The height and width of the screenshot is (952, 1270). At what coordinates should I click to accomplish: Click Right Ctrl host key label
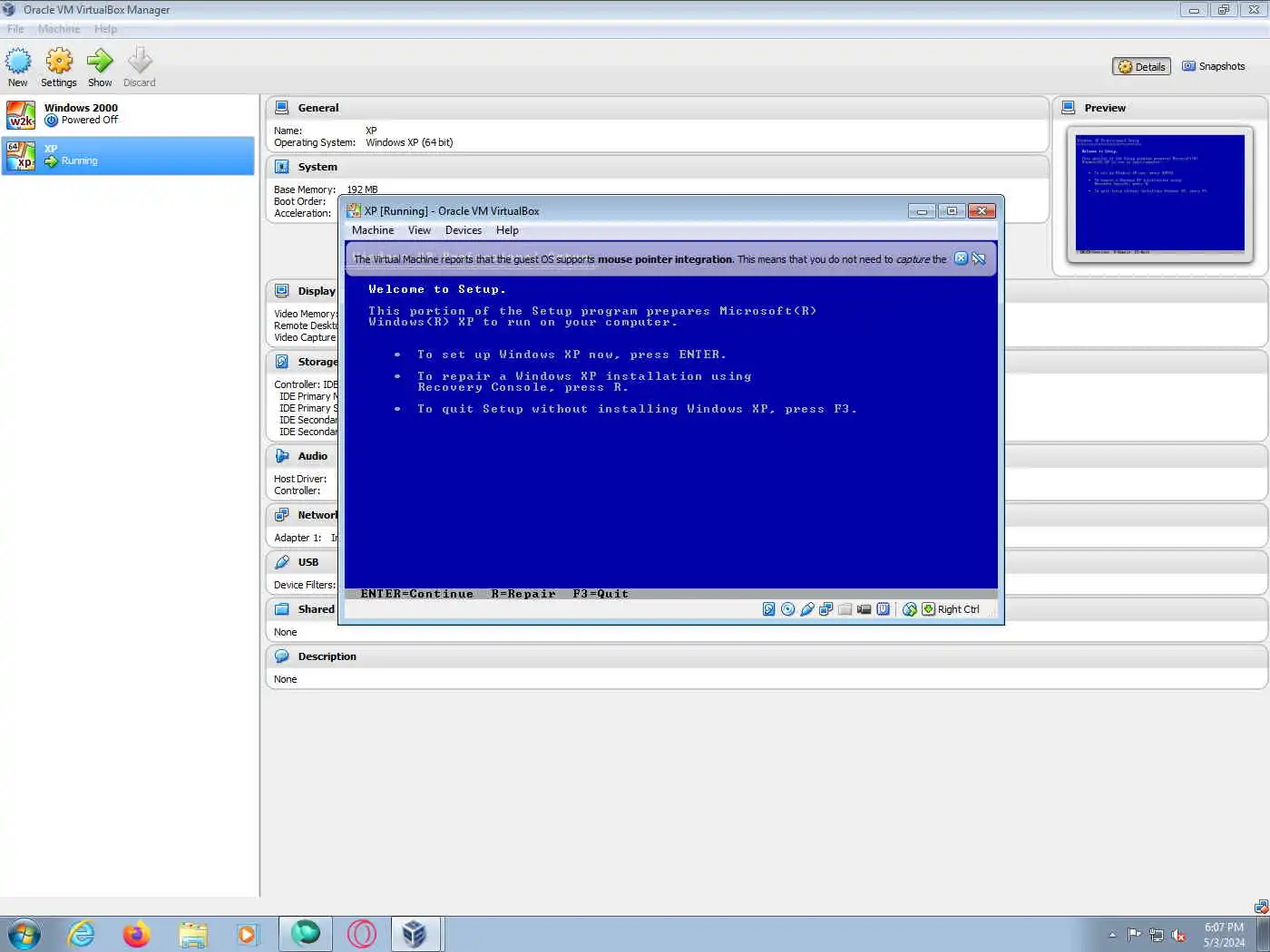point(959,609)
